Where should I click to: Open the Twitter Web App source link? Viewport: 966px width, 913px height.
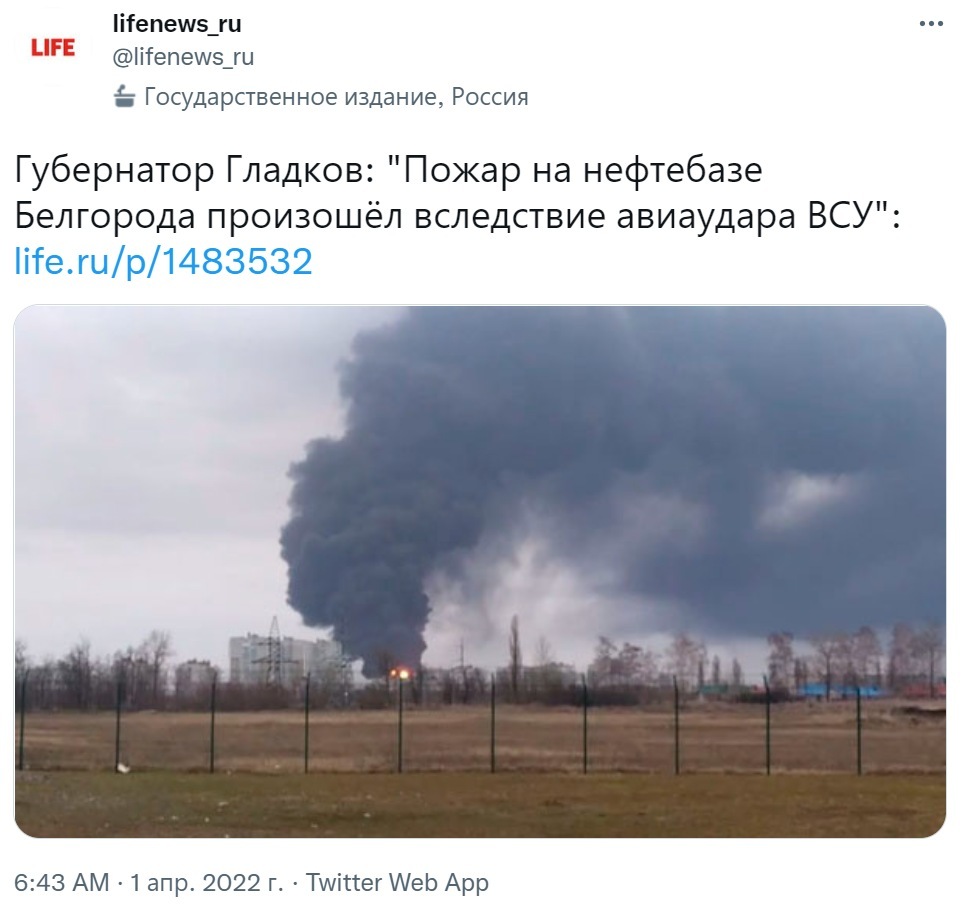pyautogui.click(x=397, y=883)
